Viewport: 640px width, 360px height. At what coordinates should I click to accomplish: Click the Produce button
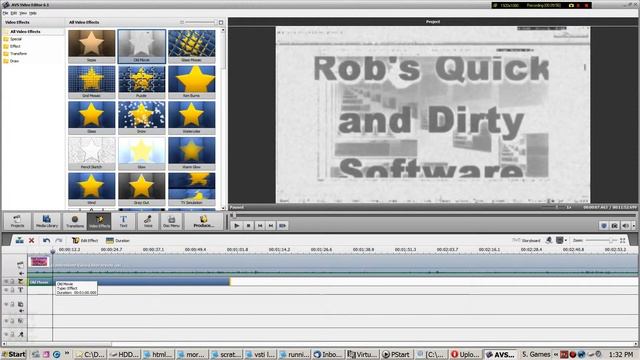pos(204,221)
